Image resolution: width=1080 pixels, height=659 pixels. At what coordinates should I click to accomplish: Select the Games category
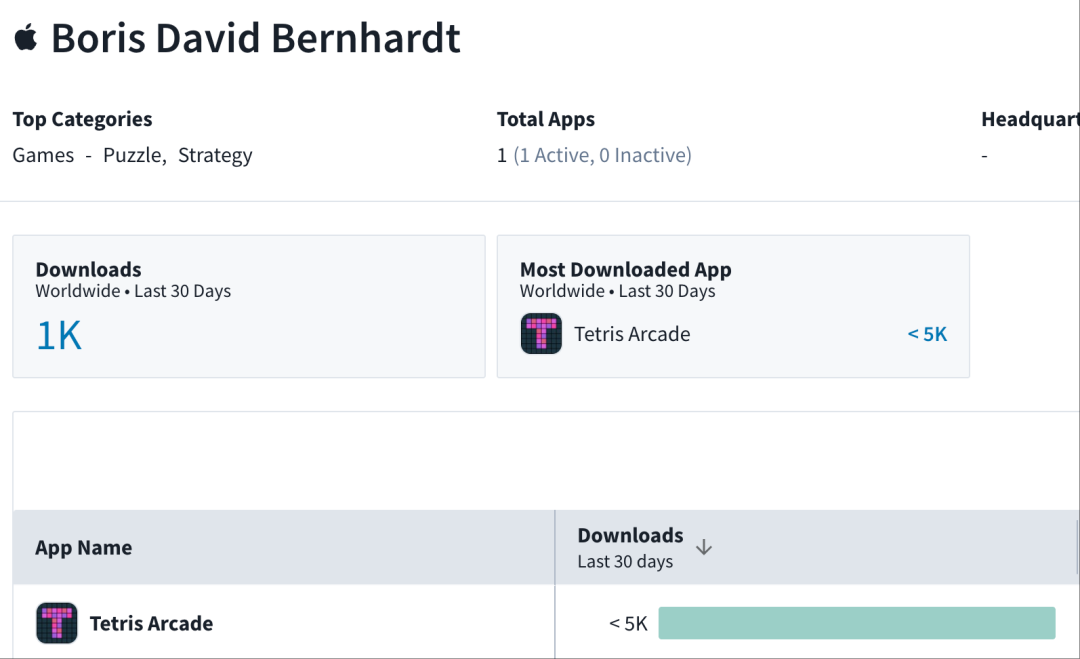[43, 155]
